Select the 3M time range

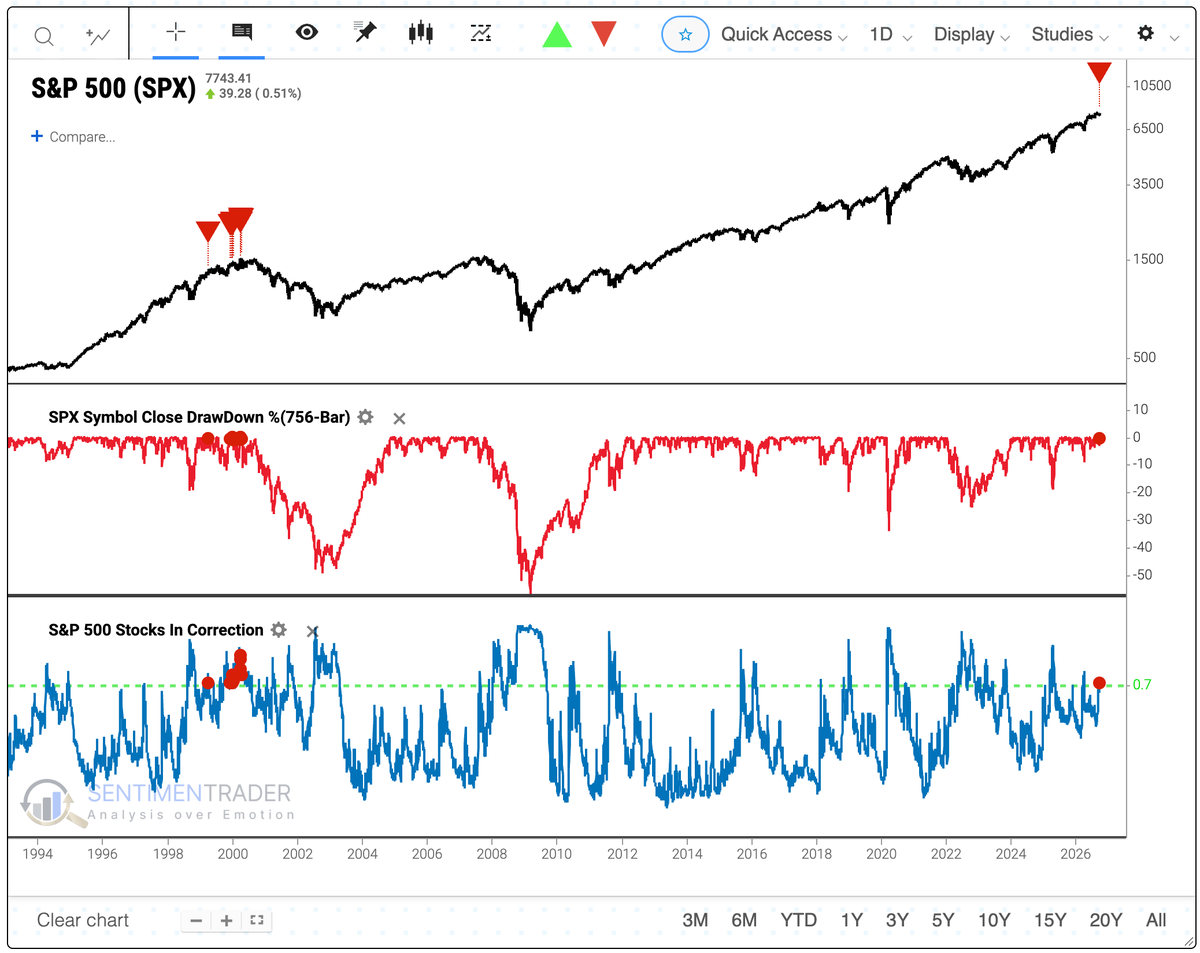[x=695, y=920]
